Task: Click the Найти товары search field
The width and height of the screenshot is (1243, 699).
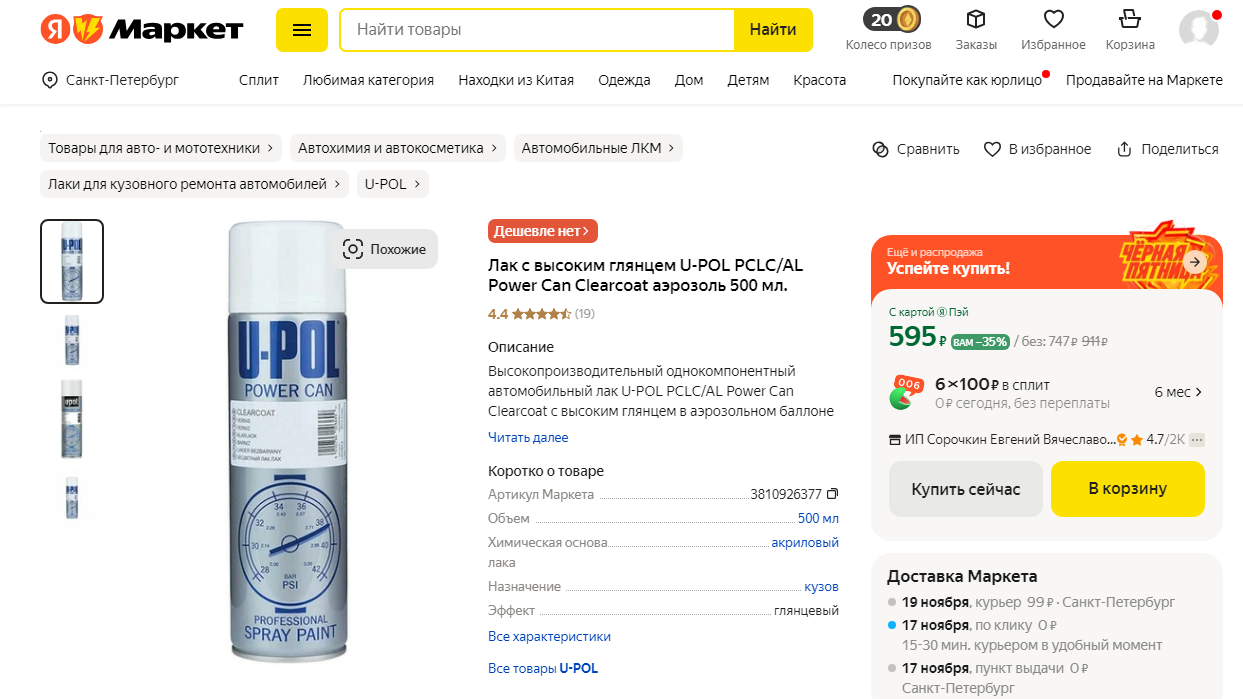Action: coord(537,30)
